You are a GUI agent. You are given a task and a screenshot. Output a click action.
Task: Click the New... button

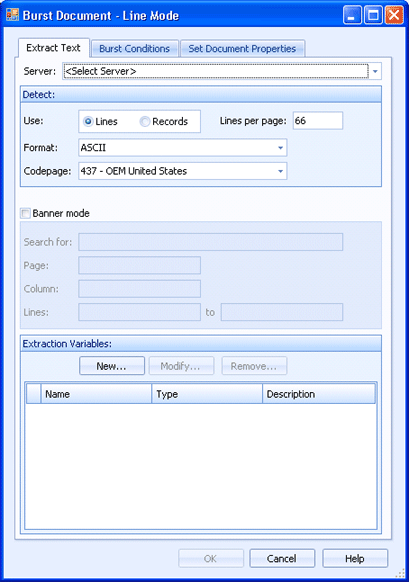[112, 366]
